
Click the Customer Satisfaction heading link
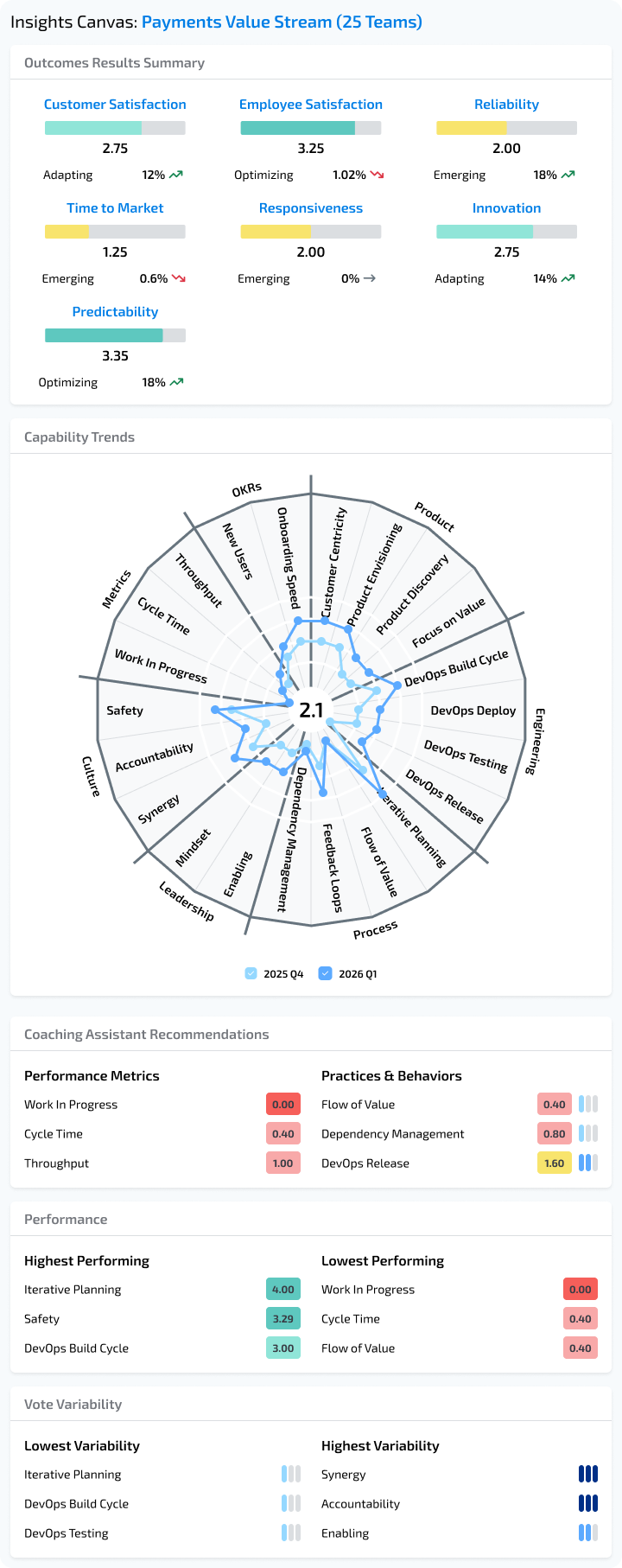[115, 104]
